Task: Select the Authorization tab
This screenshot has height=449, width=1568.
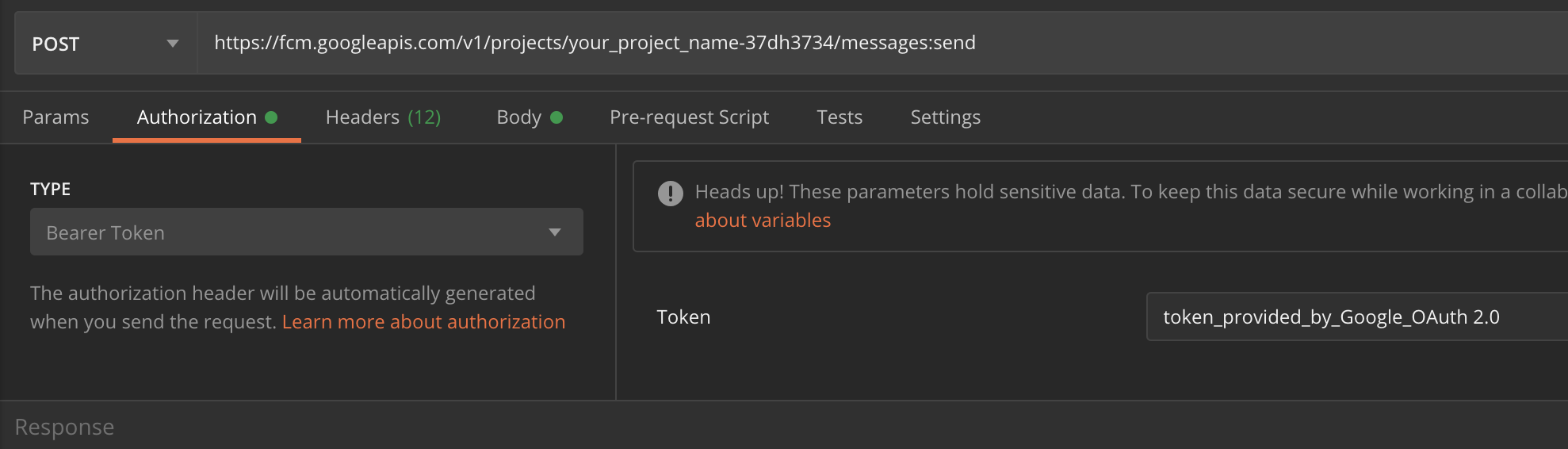Action: coord(197,117)
